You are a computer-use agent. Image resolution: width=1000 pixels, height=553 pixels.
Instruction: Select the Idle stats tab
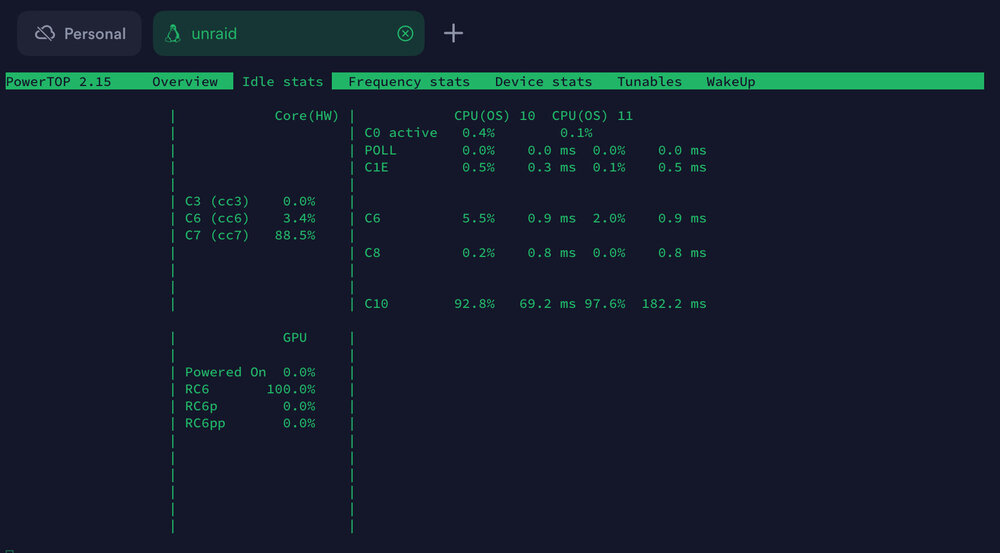point(283,82)
